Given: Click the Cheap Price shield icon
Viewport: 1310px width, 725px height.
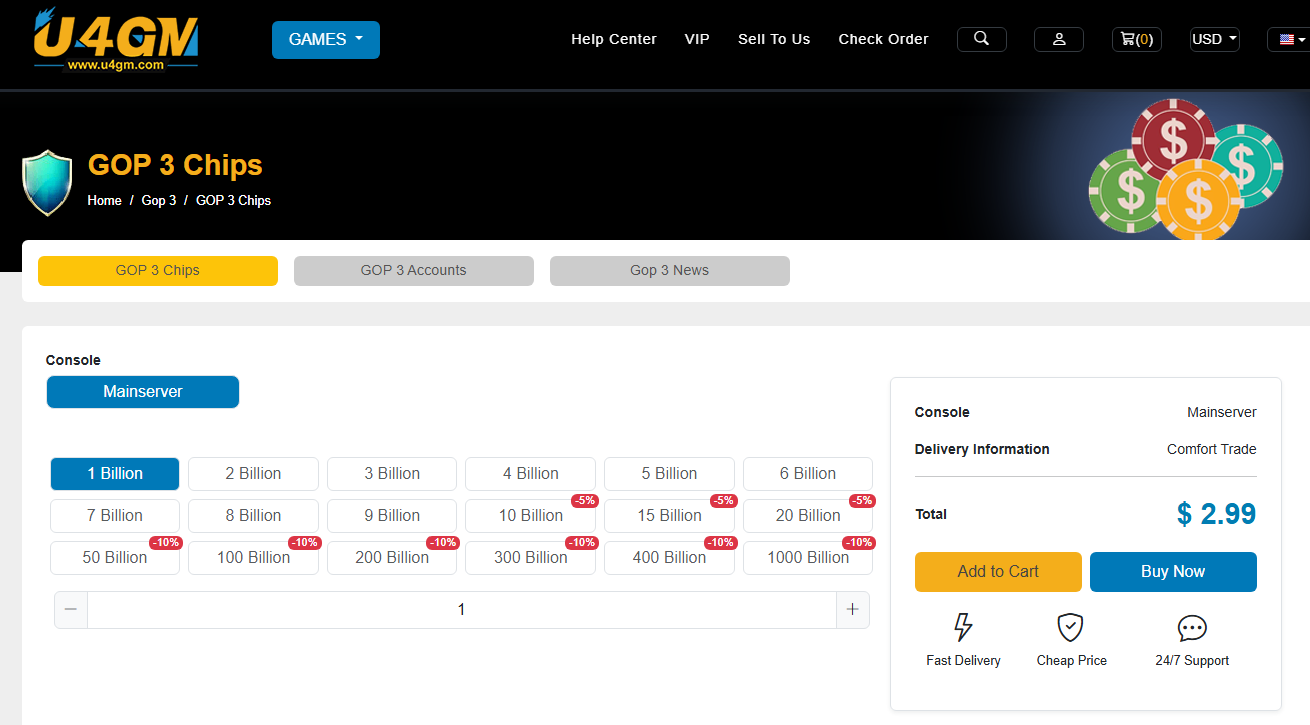Looking at the screenshot, I should tap(1071, 628).
